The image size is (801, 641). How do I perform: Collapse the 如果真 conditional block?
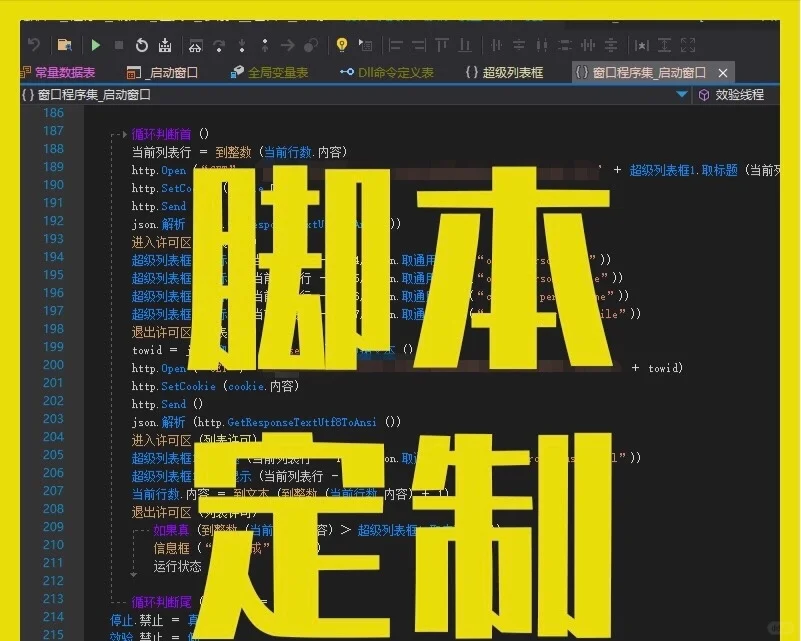coord(131,530)
